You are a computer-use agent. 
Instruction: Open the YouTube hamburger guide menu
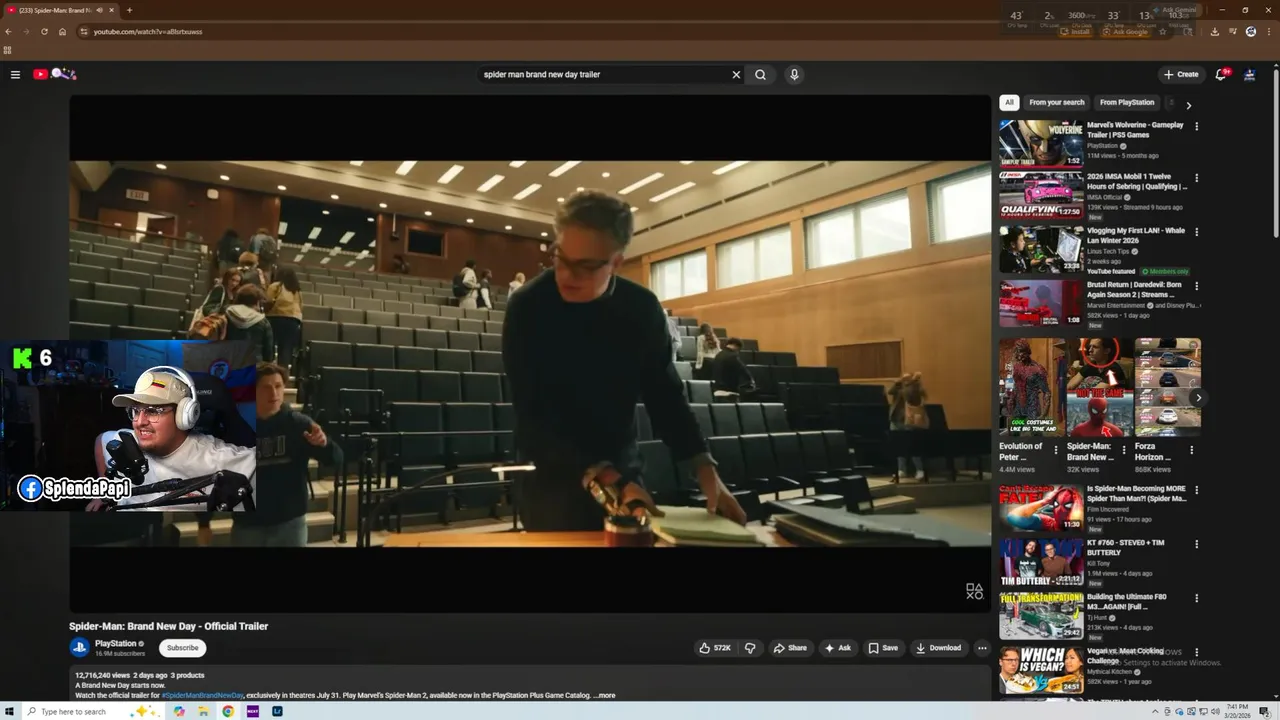pos(15,74)
